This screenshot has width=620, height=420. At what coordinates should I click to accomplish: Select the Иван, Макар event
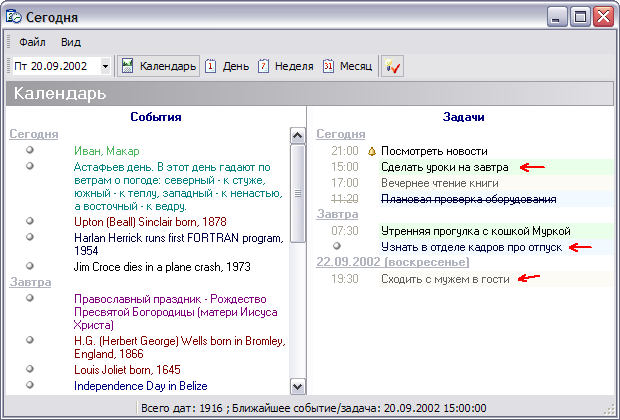107,151
